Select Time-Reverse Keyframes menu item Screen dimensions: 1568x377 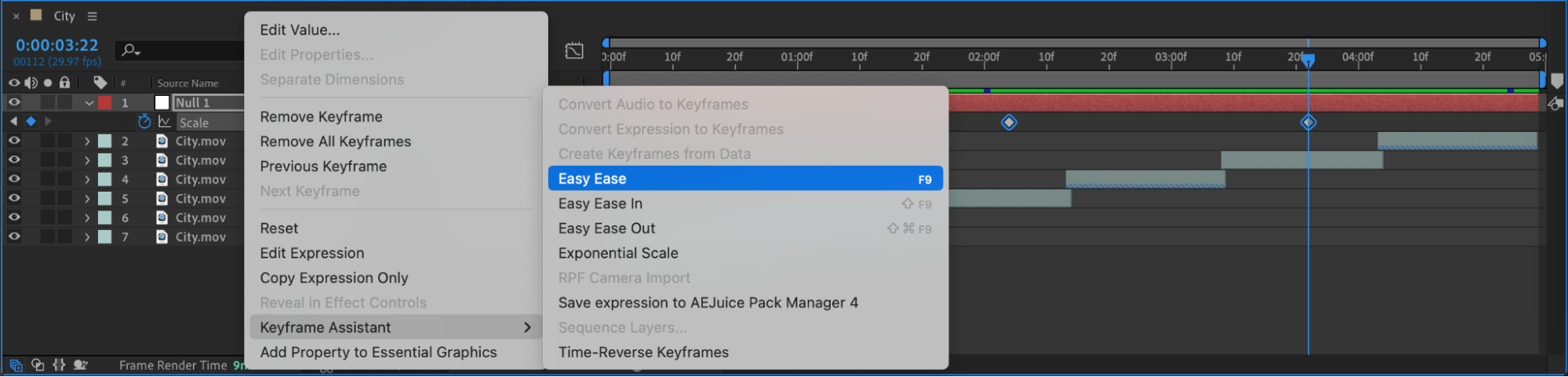pos(643,353)
